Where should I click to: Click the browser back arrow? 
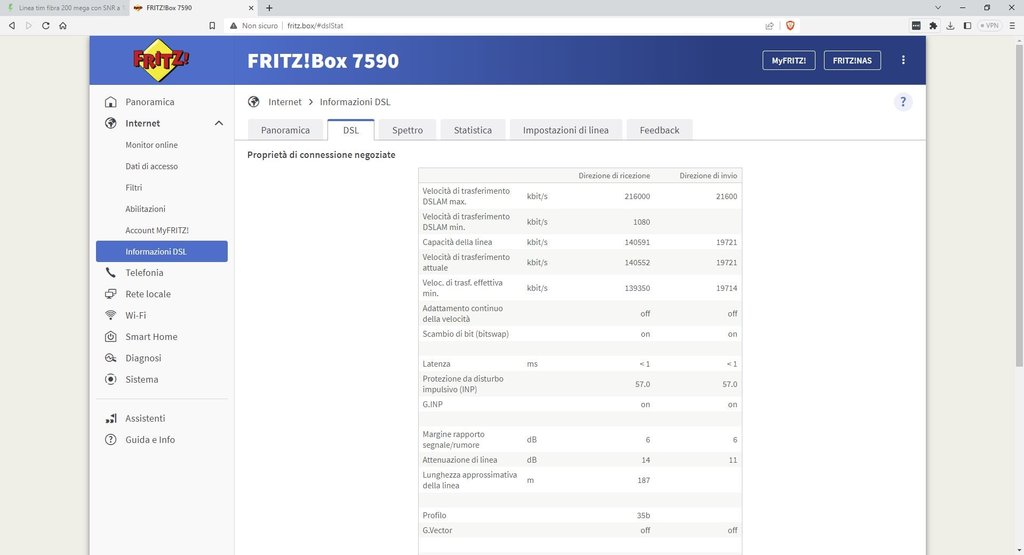[x=12, y=25]
